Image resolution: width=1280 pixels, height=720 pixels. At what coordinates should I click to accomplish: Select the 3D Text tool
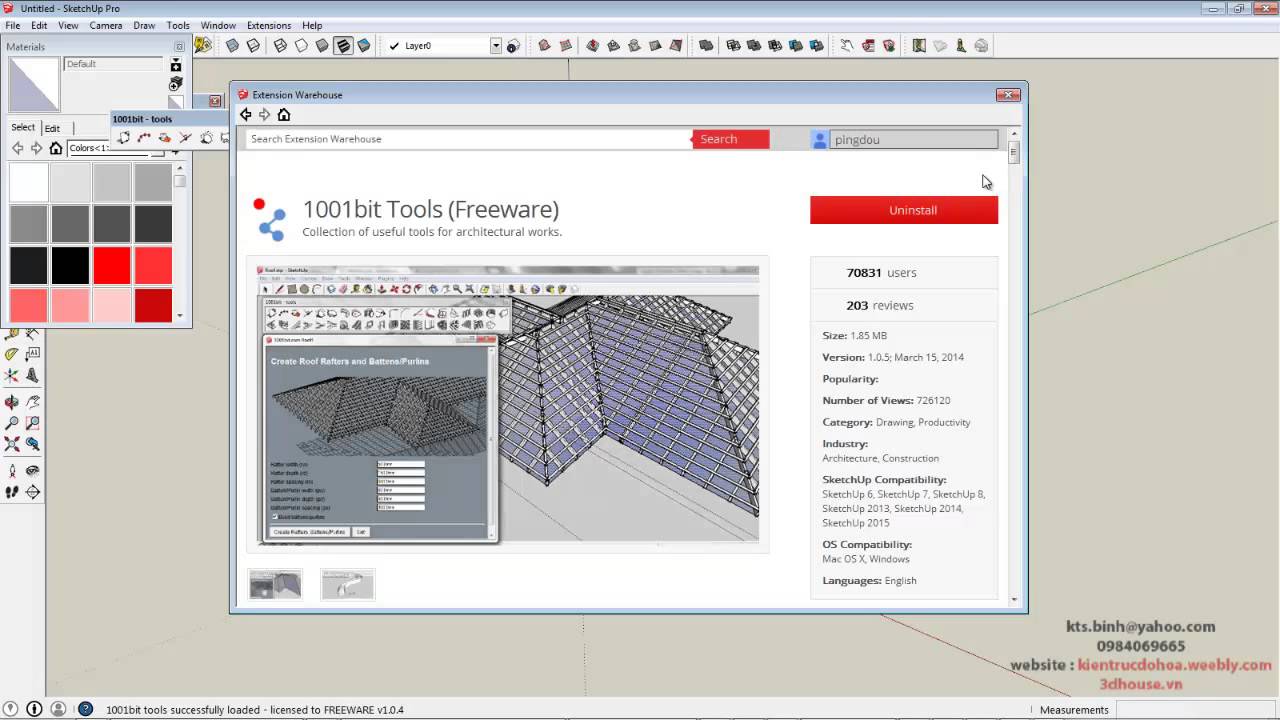coord(32,376)
